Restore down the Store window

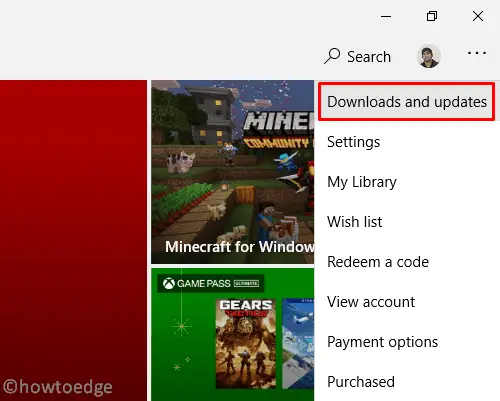pyautogui.click(x=432, y=16)
